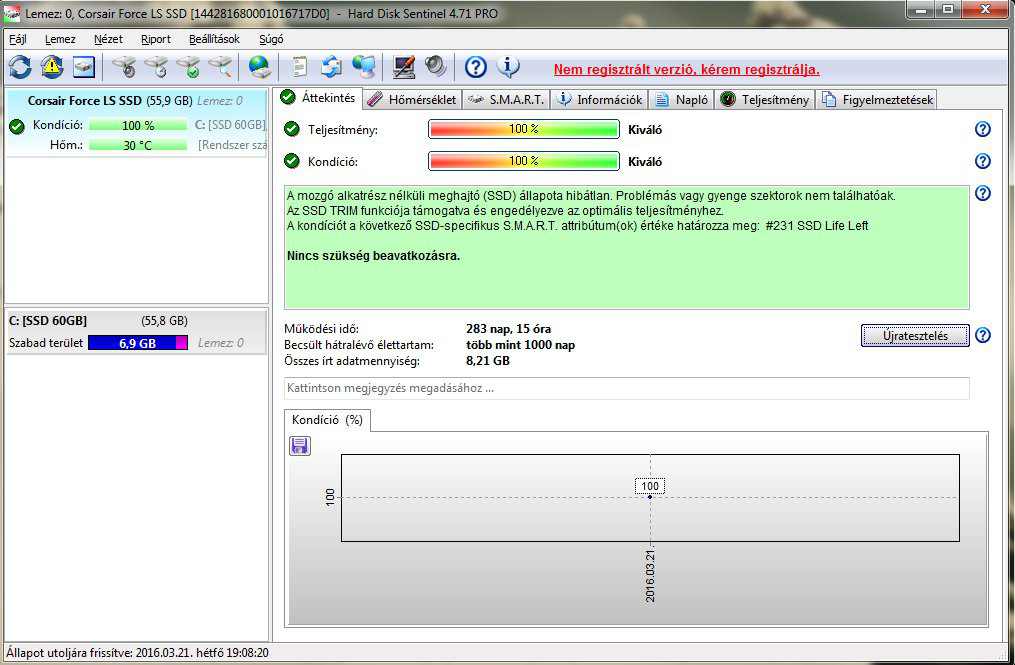Click the 'Nincs szükség beavatkozásra.' text
This screenshot has height=665, width=1015.
click(x=374, y=255)
